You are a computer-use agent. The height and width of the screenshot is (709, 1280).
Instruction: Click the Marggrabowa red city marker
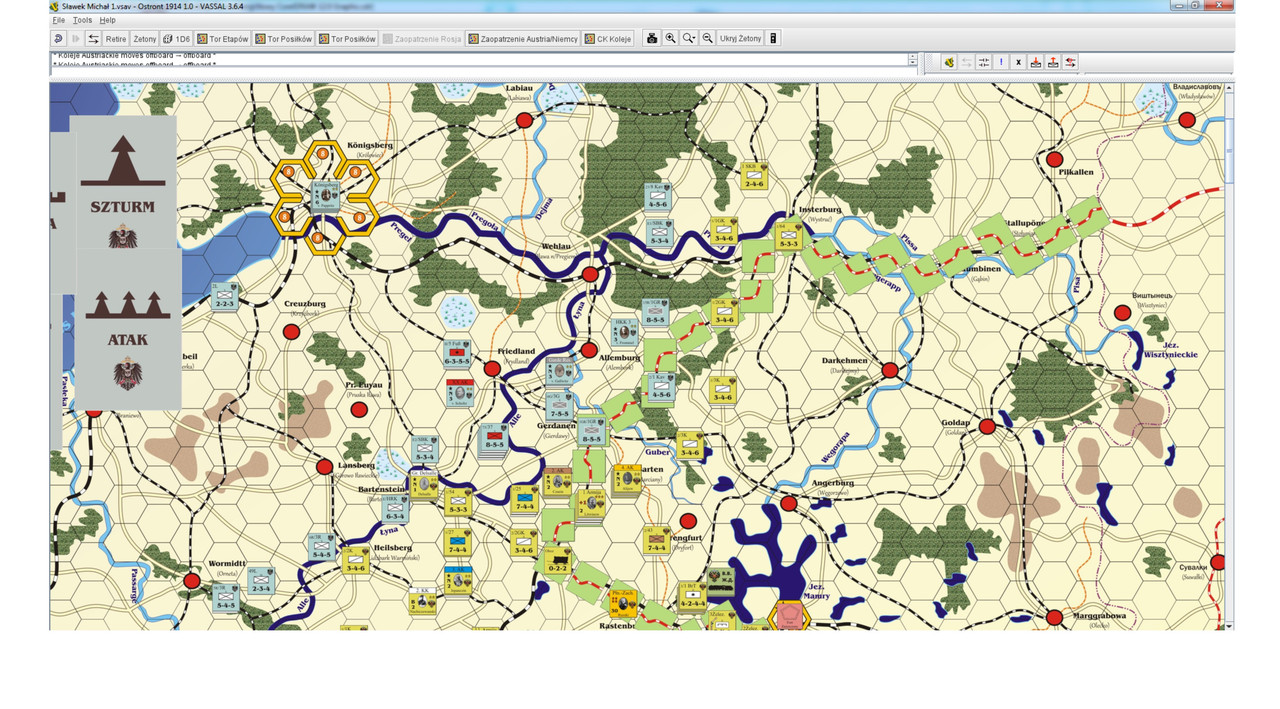pyautogui.click(x=1054, y=618)
